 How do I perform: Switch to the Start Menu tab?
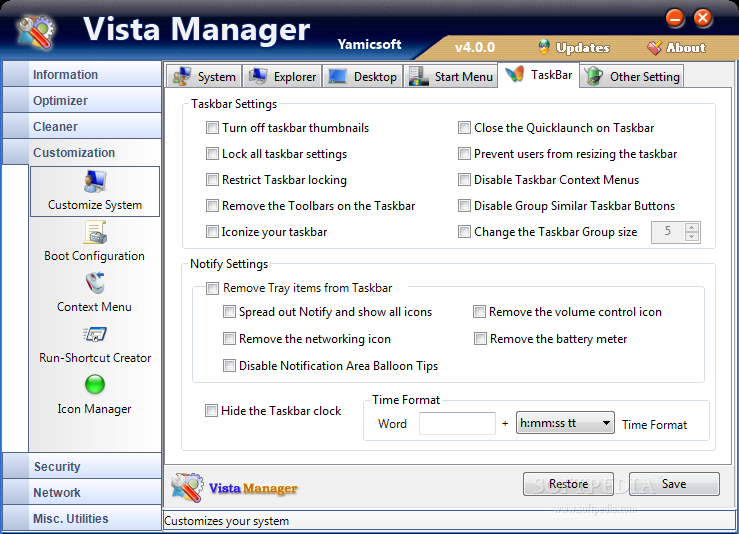click(x=451, y=76)
